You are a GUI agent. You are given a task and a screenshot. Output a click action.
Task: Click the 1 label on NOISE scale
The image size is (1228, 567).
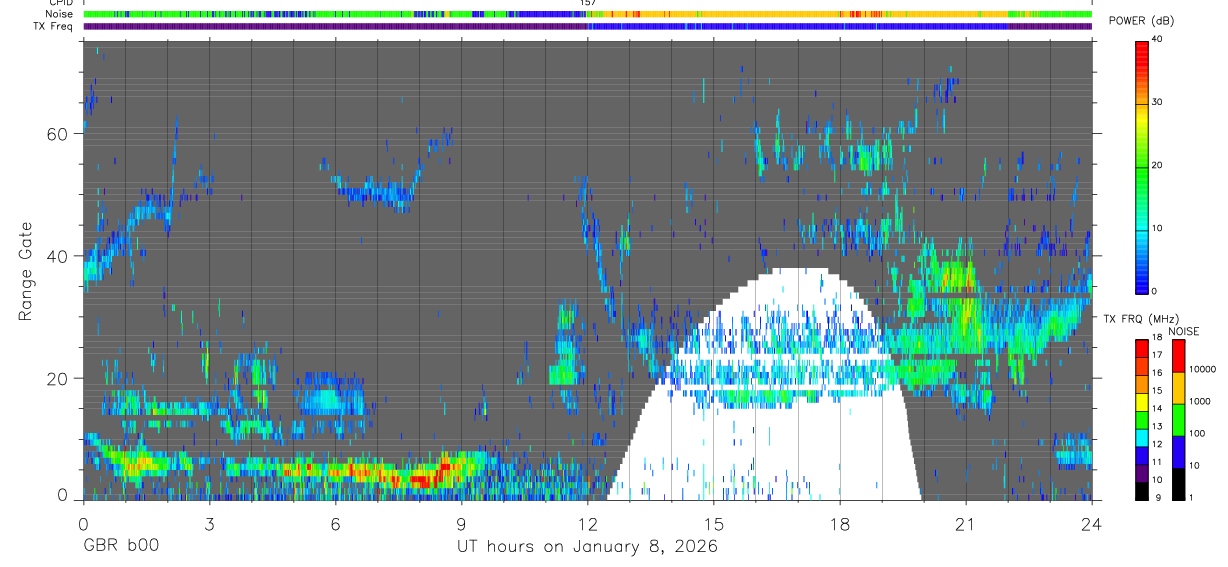1193,497
